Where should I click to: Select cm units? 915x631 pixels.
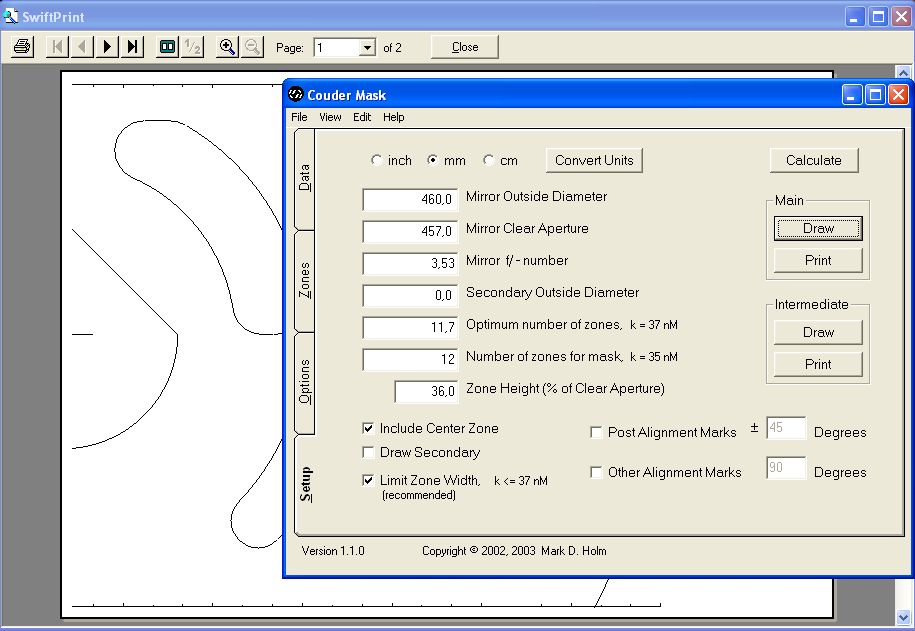point(488,159)
